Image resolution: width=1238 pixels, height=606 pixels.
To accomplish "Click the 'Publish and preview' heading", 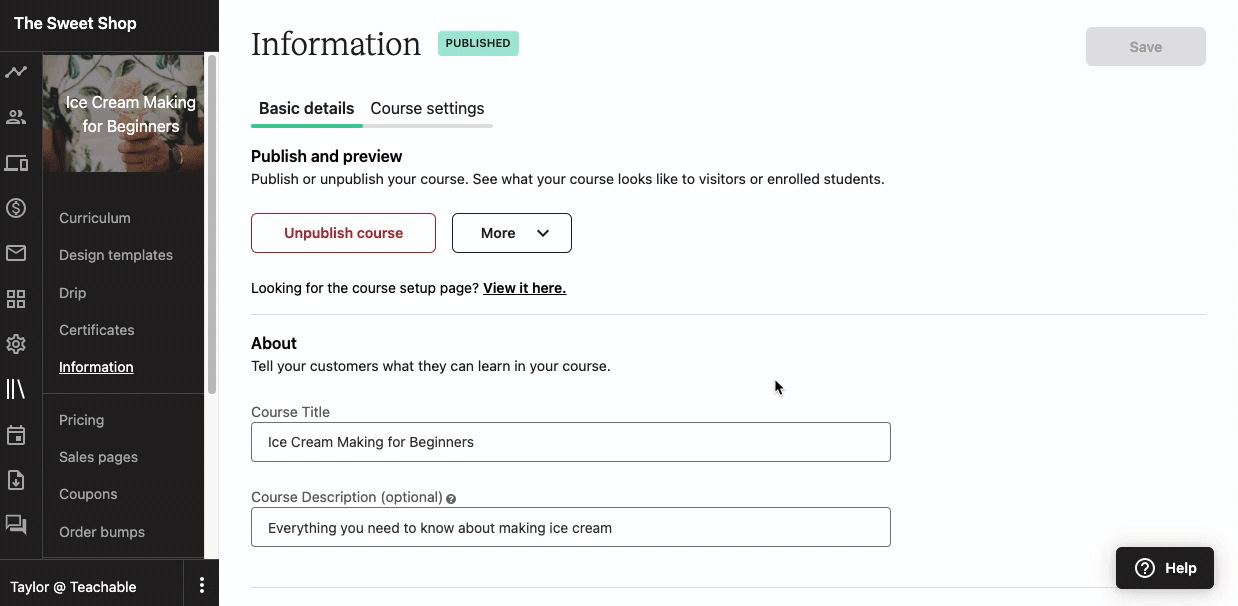I will tap(327, 156).
